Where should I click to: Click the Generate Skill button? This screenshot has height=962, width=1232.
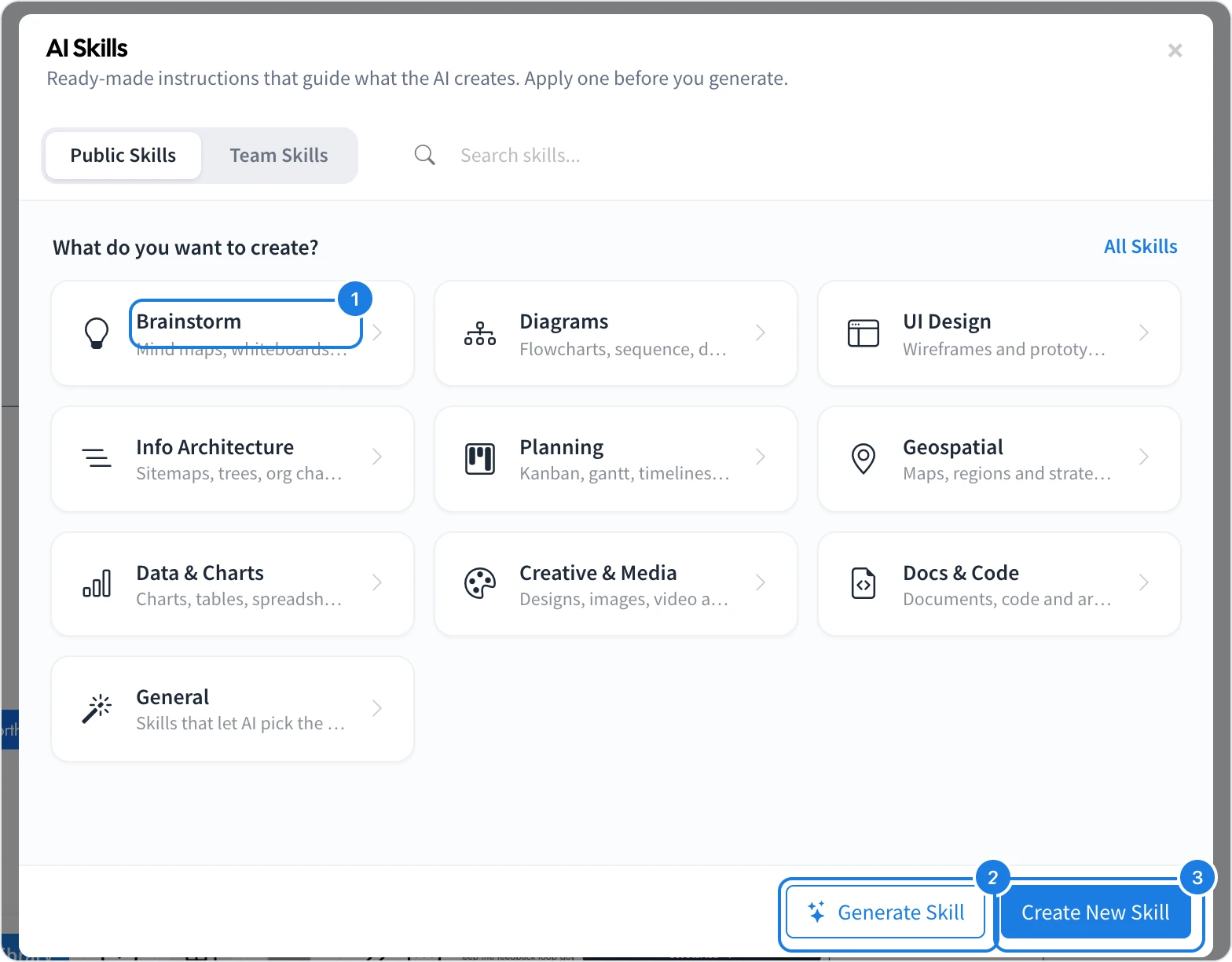[x=885, y=912]
